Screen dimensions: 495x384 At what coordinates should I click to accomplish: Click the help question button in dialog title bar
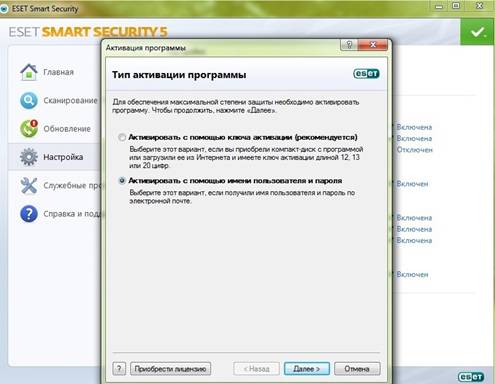tap(349, 45)
